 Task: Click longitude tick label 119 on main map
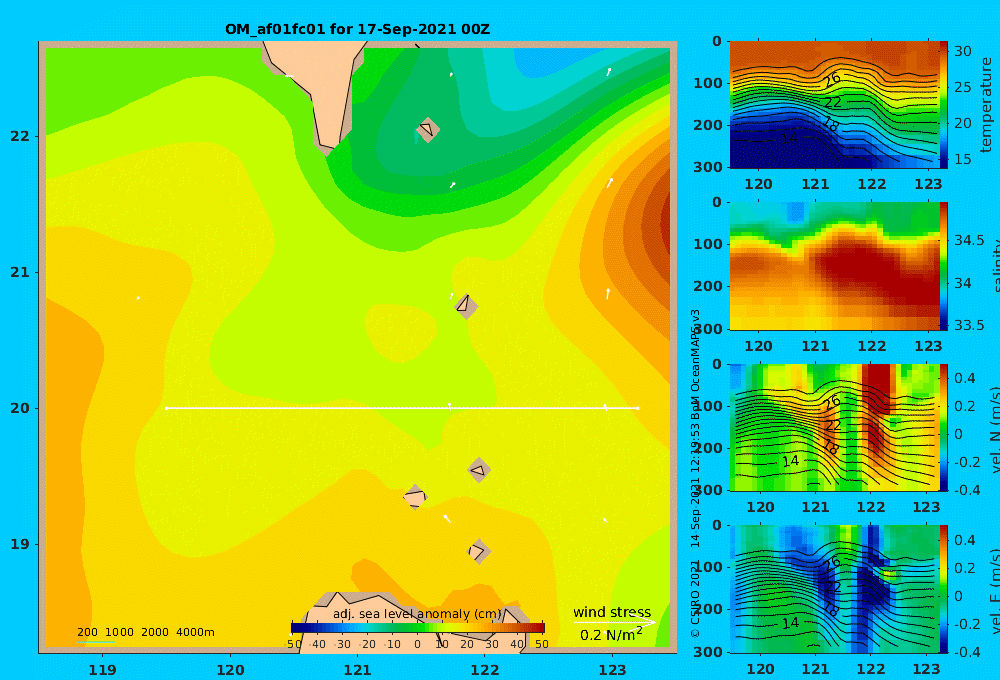pos(103,670)
